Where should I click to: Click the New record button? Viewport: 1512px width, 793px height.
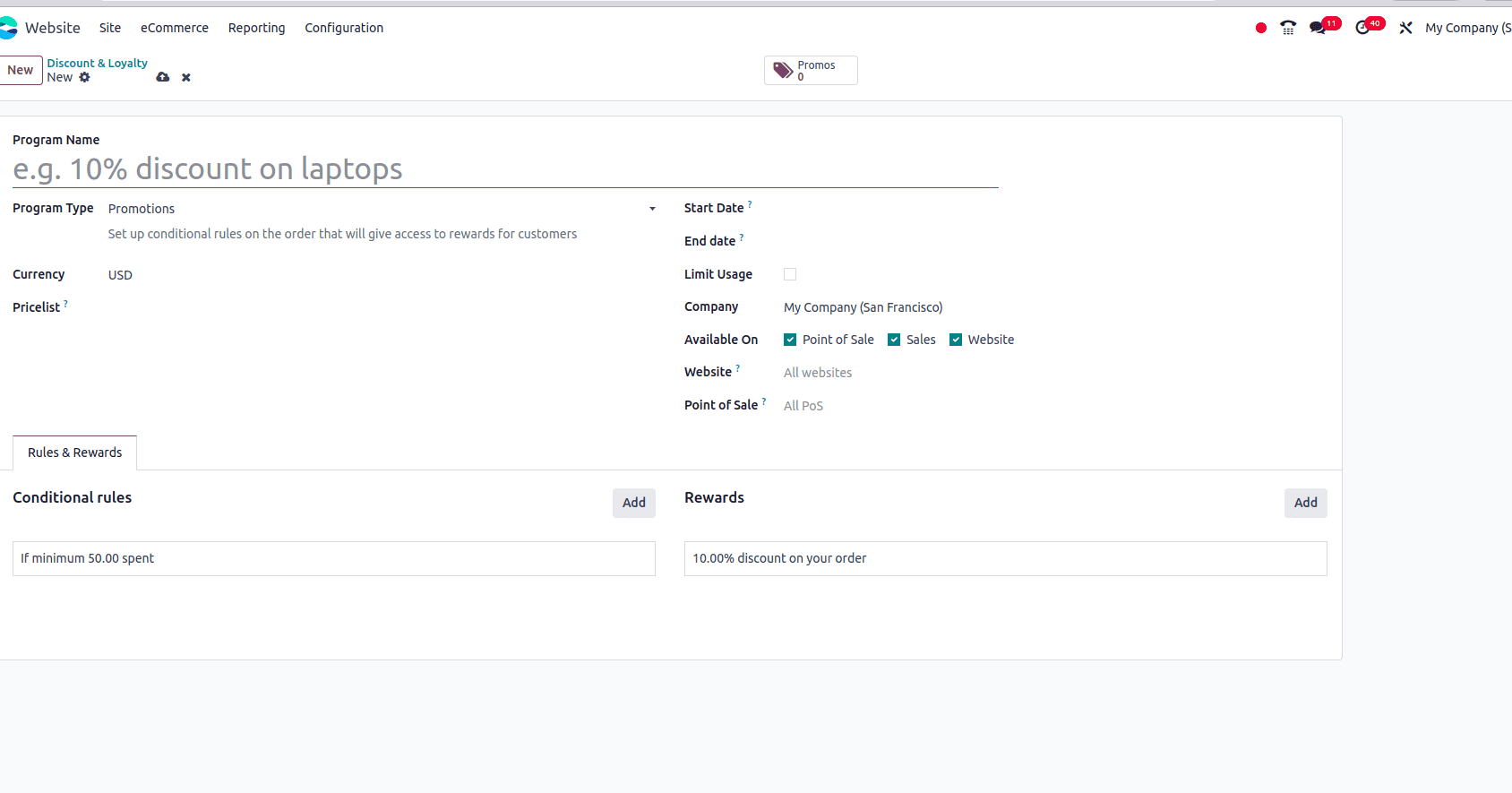(21, 70)
